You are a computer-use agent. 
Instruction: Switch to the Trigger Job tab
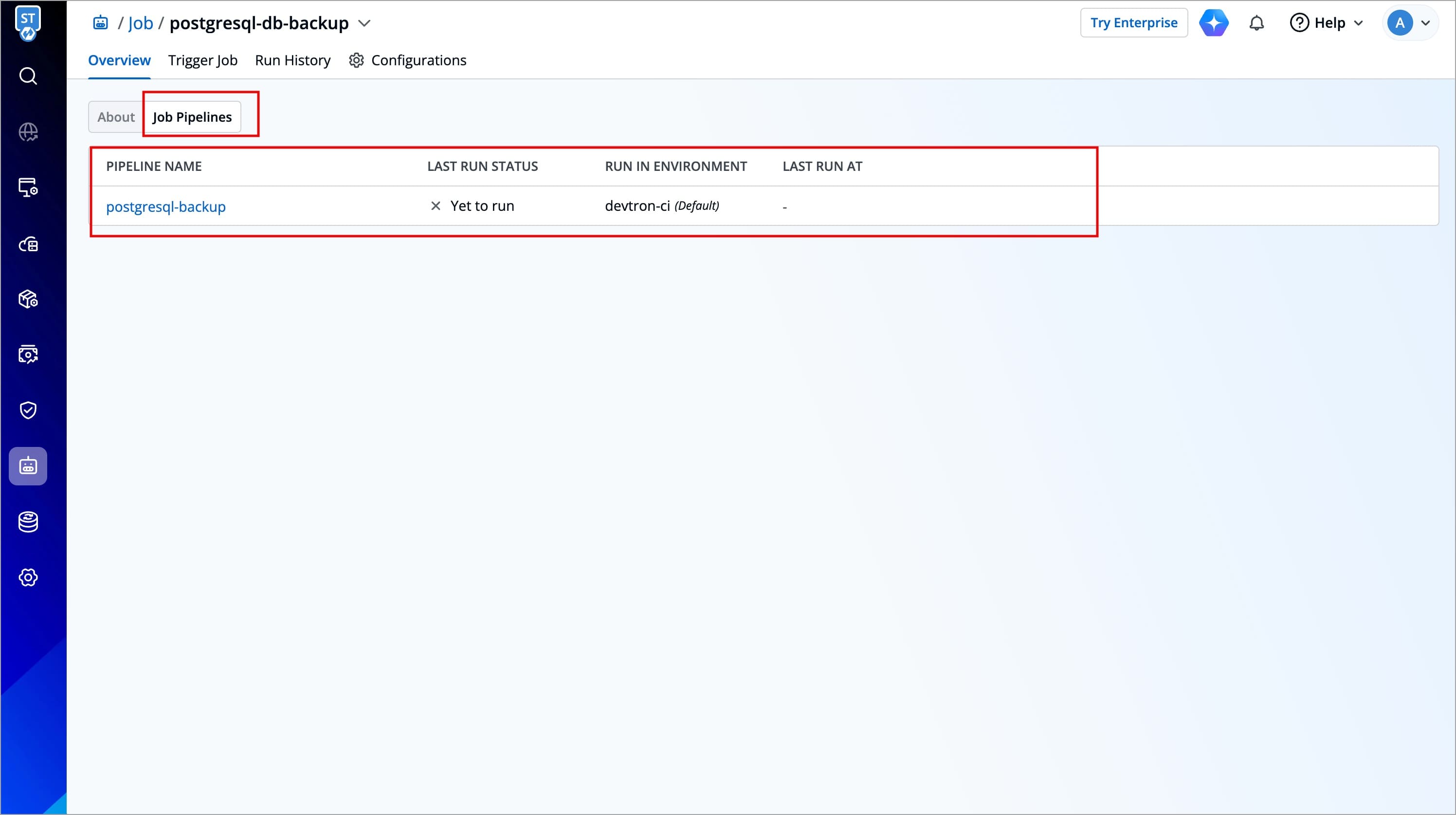click(202, 60)
